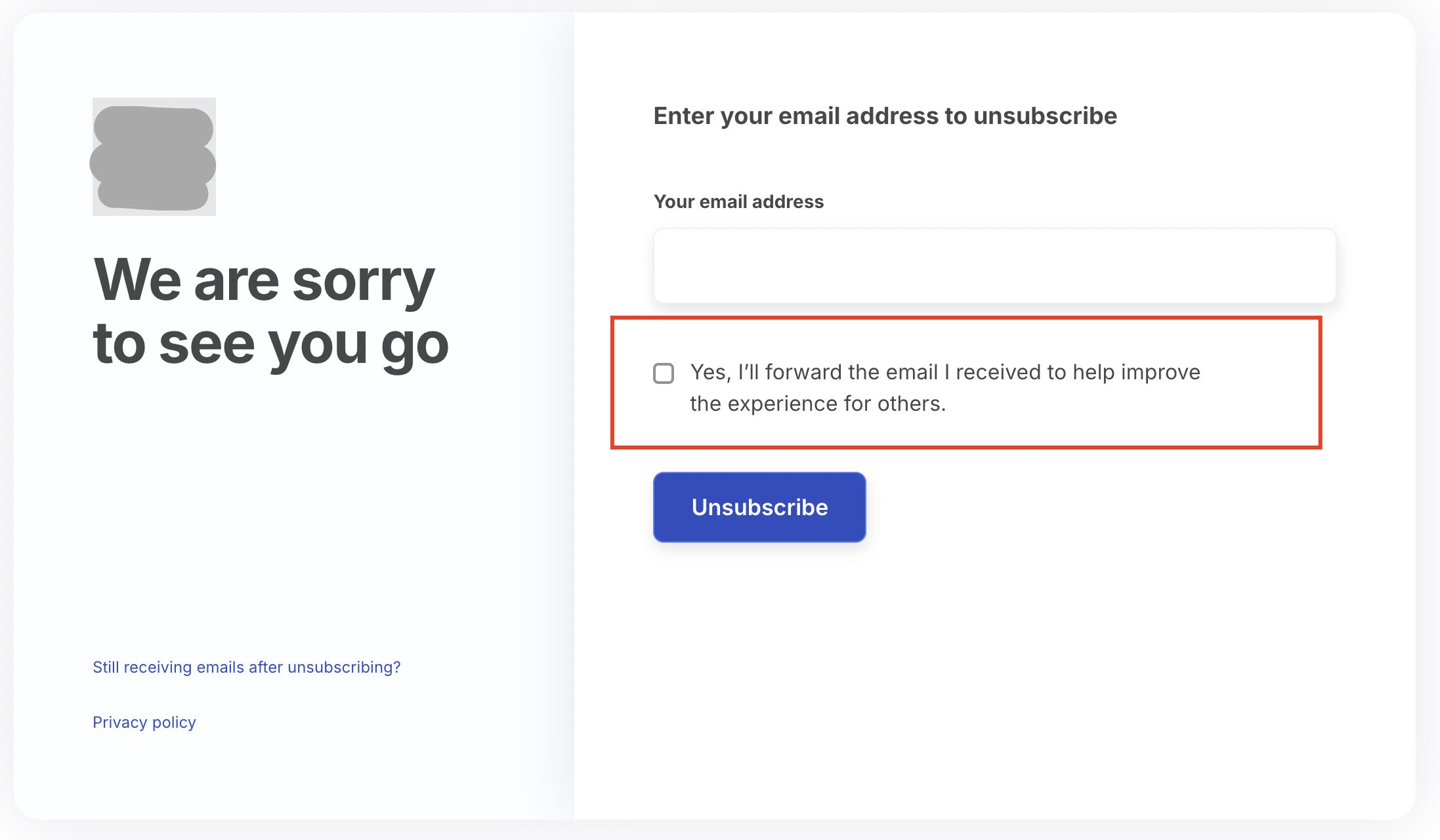Click 'Enter your email address to unsubscribe' heading

885,116
